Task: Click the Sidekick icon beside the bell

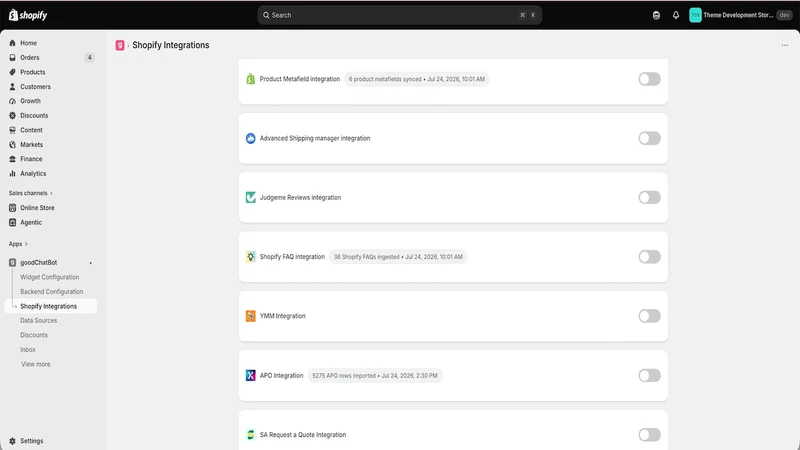Action: tap(656, 15)
